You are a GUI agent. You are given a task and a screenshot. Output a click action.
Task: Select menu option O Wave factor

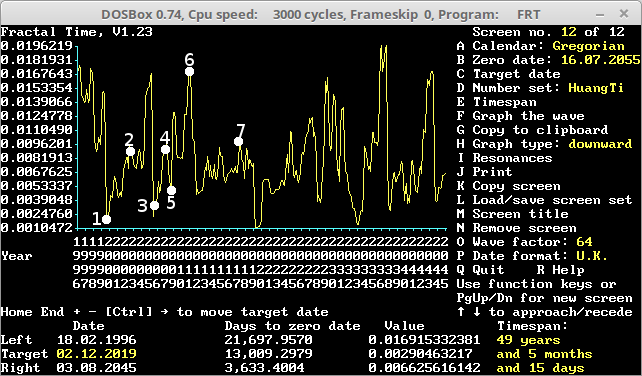tap(524, 242)
